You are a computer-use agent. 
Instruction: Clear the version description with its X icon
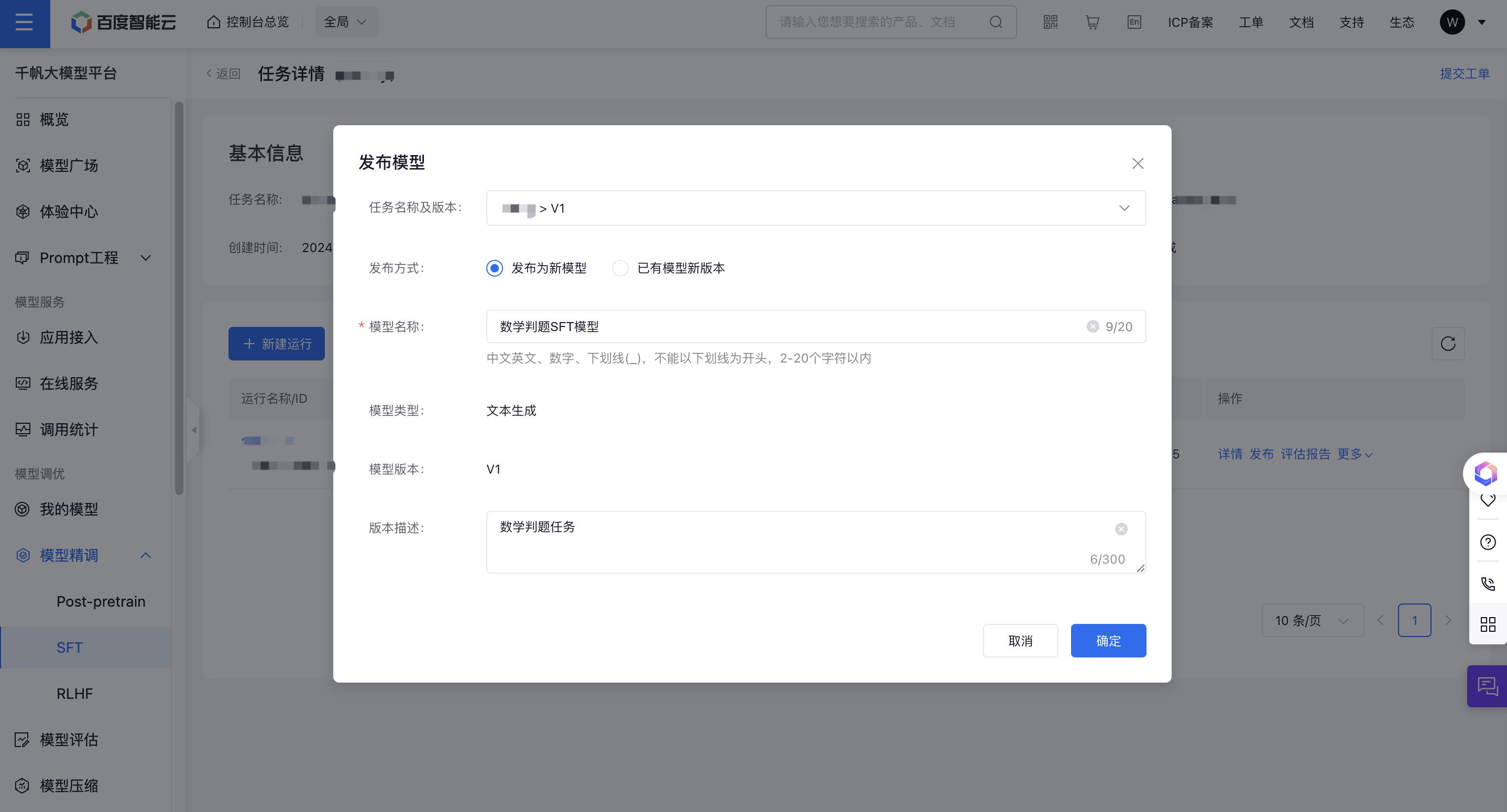(x=1121, y=529)
